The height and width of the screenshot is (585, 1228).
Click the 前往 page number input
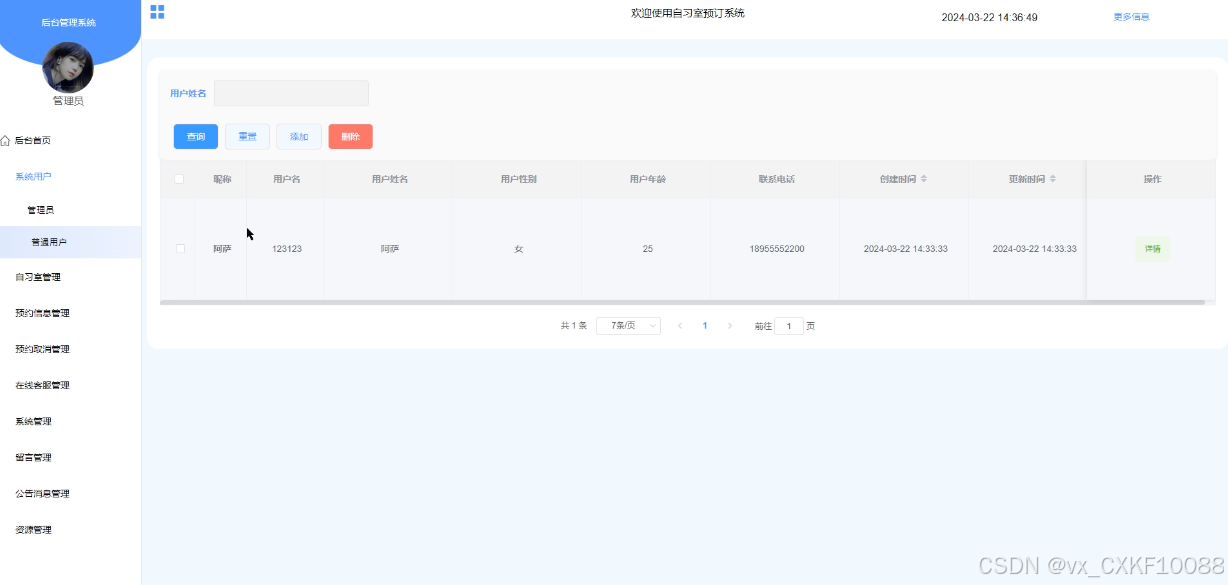click(x=789, y=326)
